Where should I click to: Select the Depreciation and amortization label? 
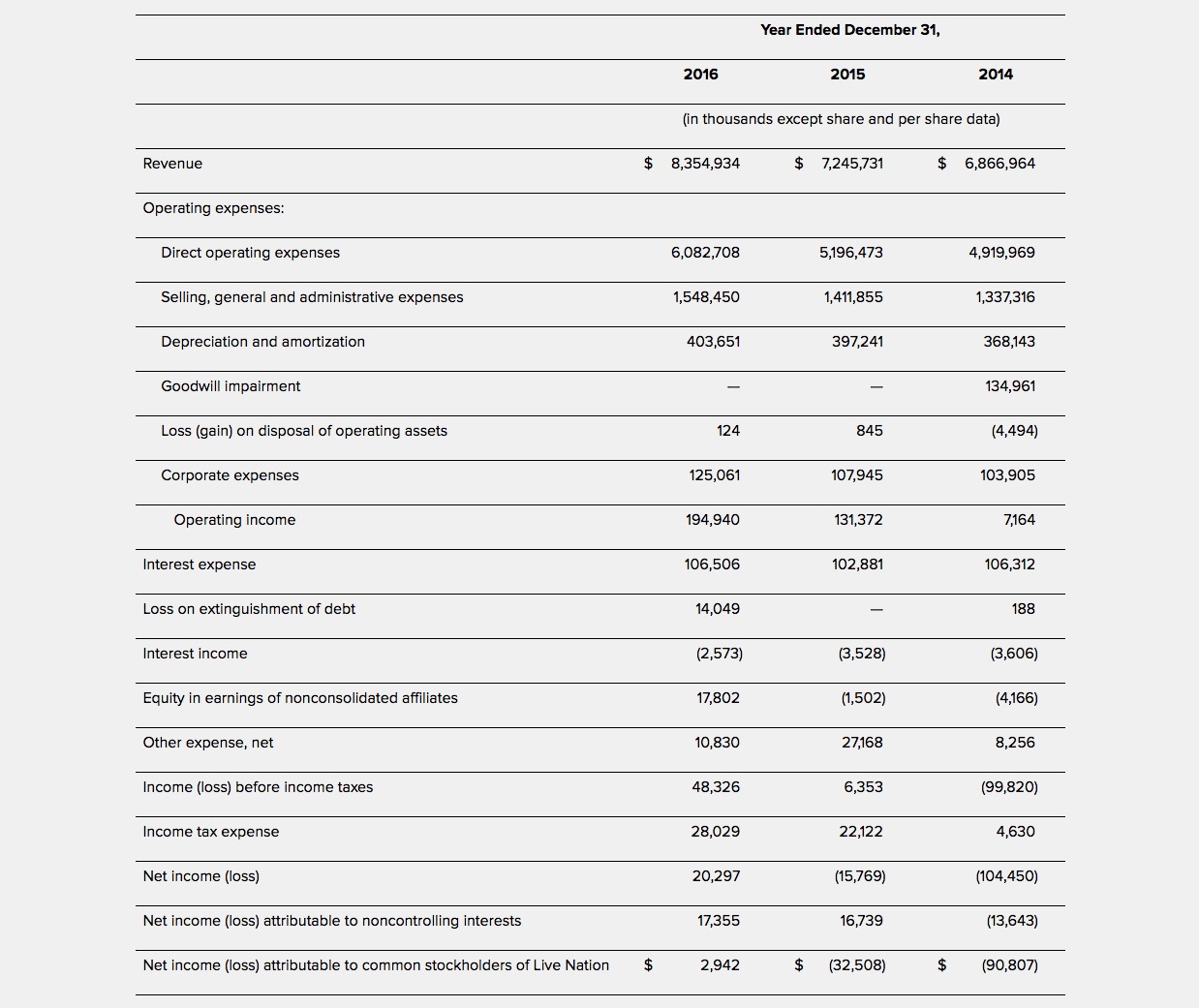[x=262, y=342]
